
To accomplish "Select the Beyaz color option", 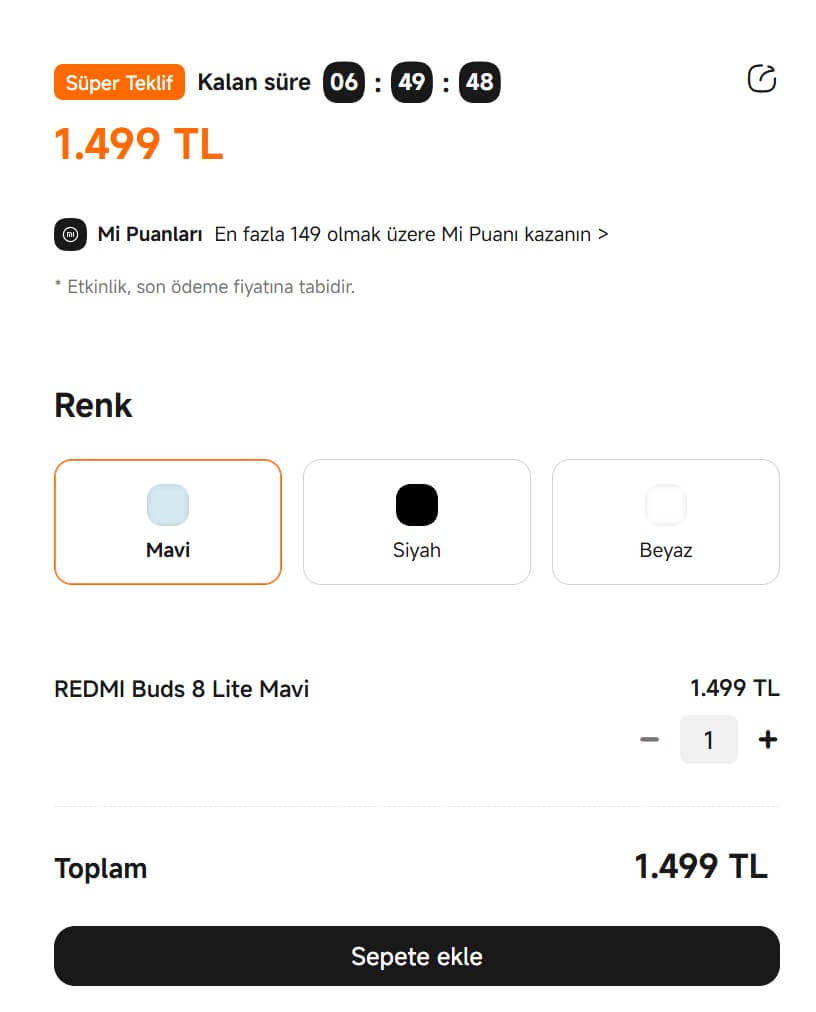I will coord(665,521).
